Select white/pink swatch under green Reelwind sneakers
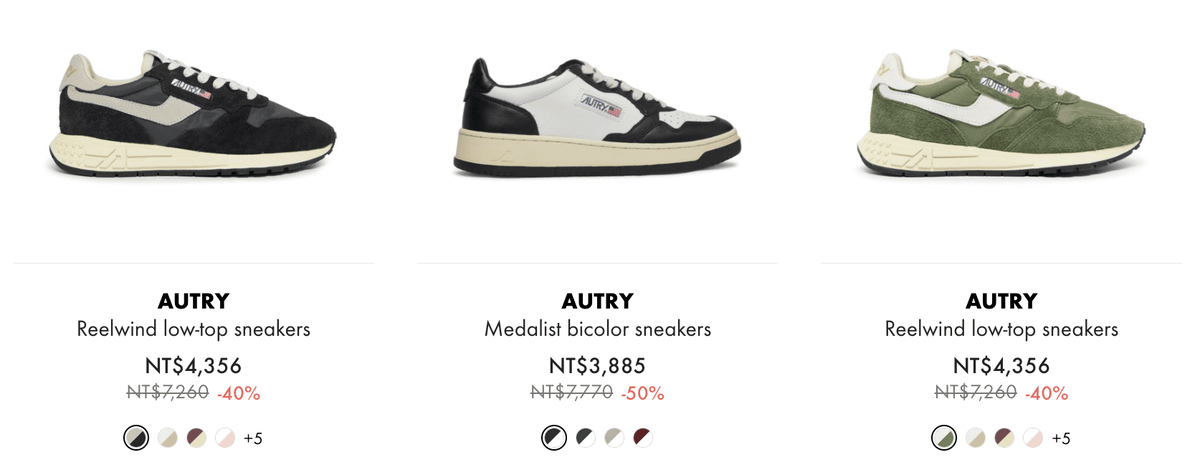 (1033, 438)
